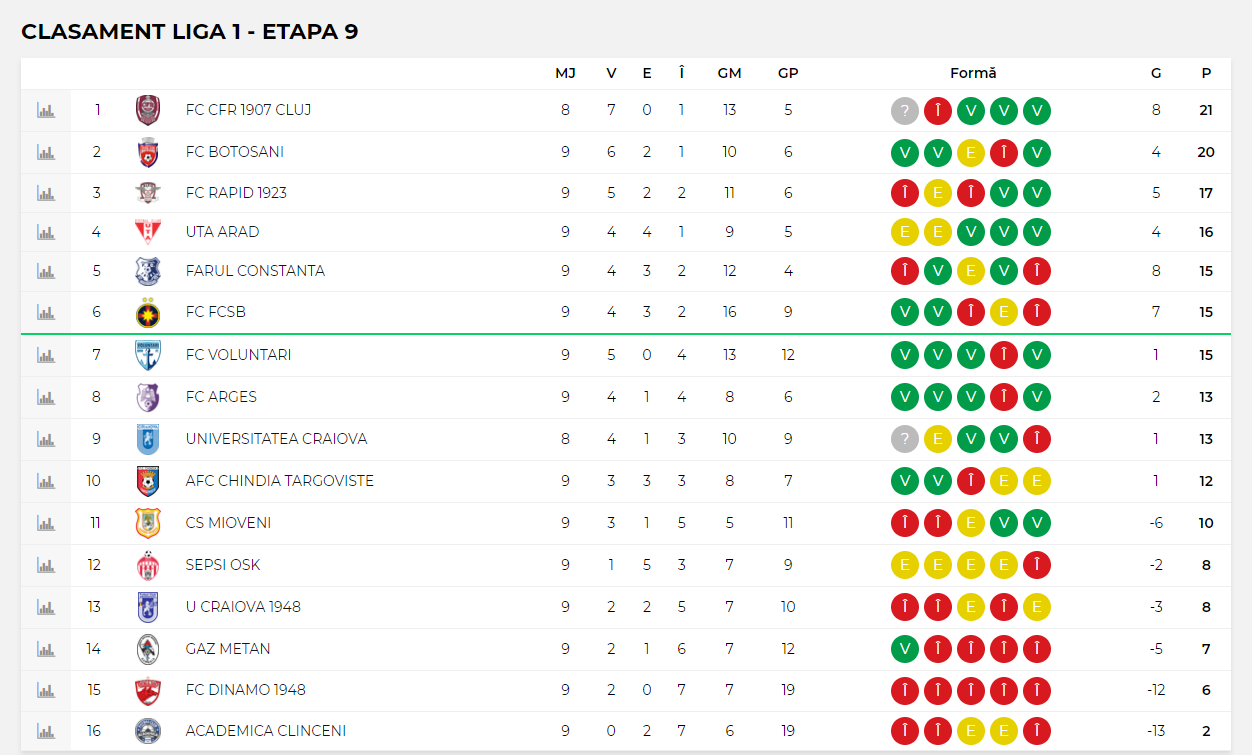Open the FC Rapid 1923 team link
This screenshot has width=1252, height=755.
(236, 193)
